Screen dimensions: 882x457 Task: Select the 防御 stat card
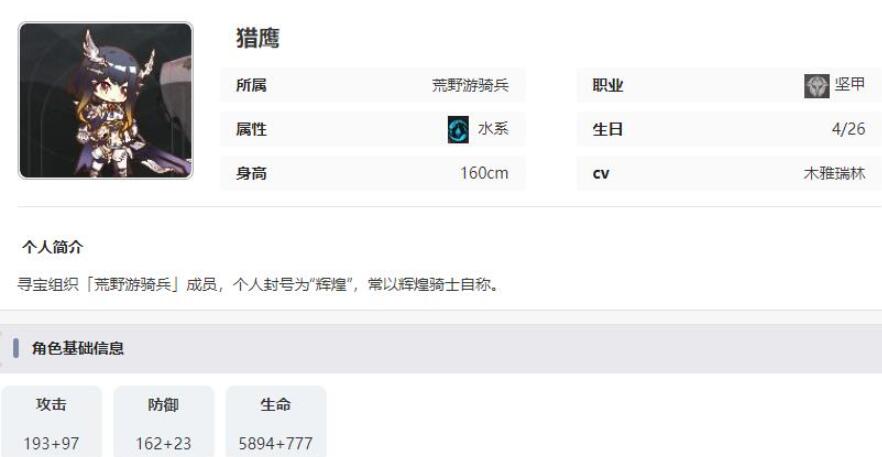pyautogui.click(x=164, y=422)
